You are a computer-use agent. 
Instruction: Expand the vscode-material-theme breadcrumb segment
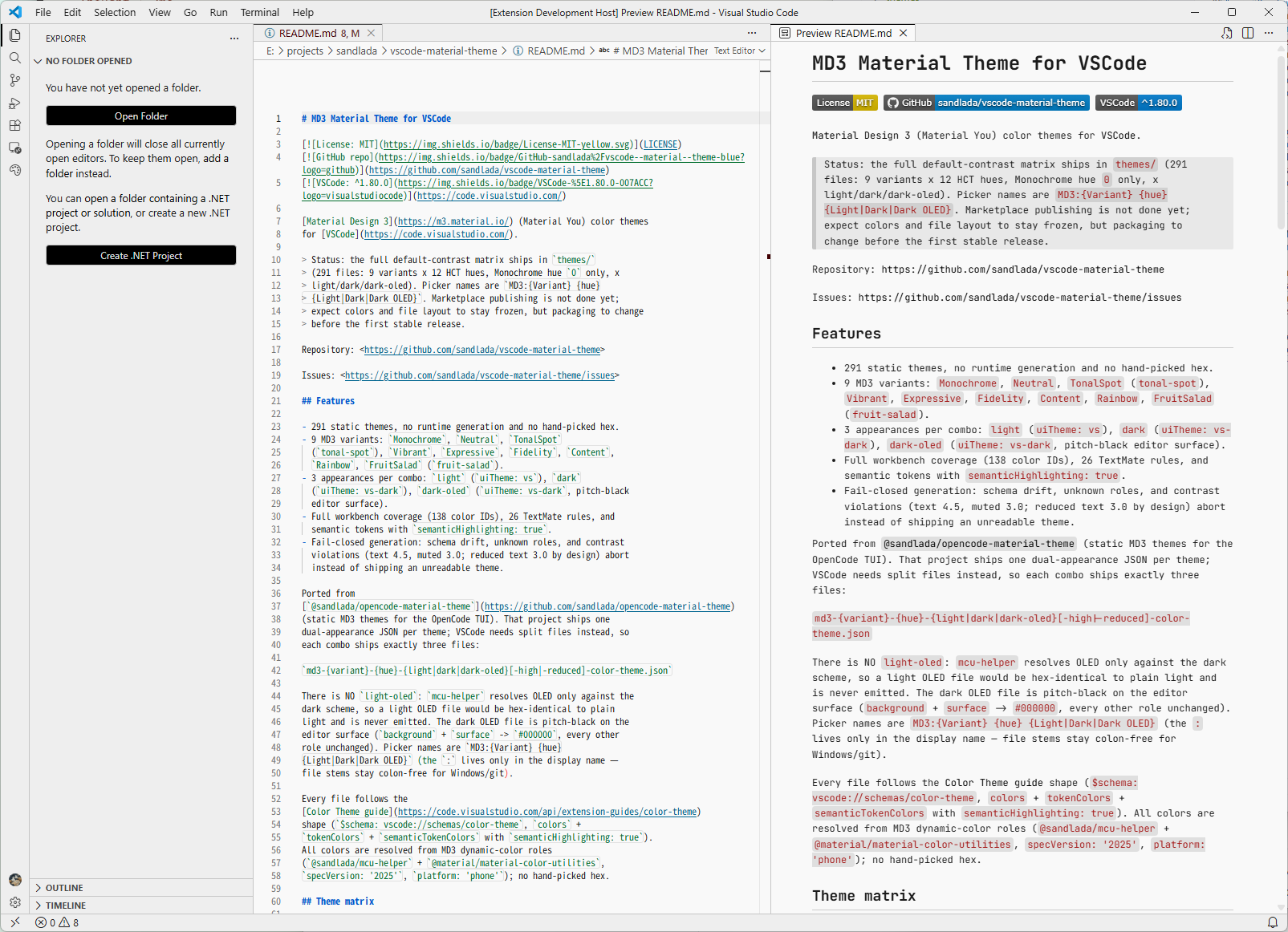click(443, 51)
